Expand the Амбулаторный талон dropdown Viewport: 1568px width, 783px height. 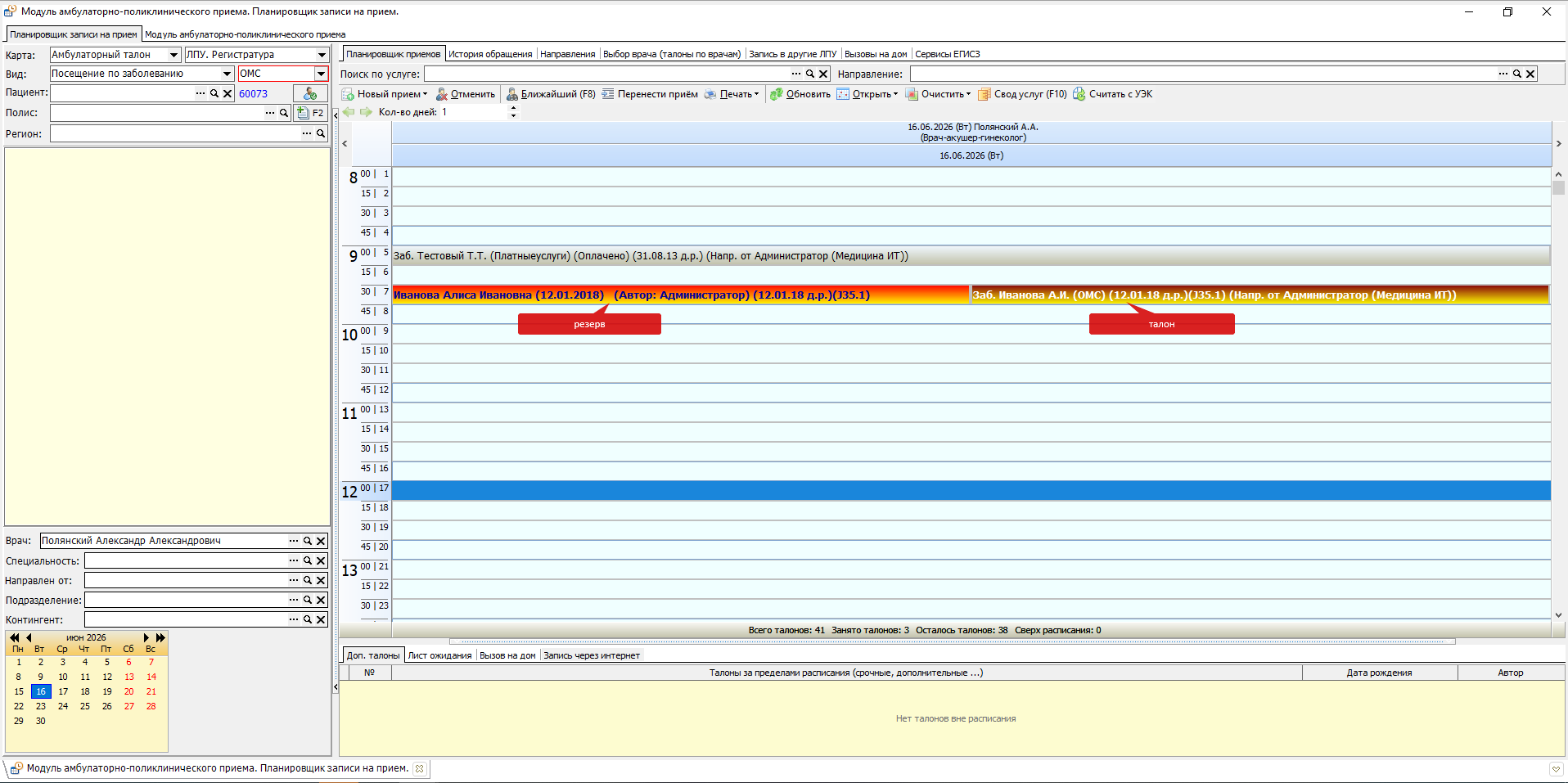tap(173, 55)
